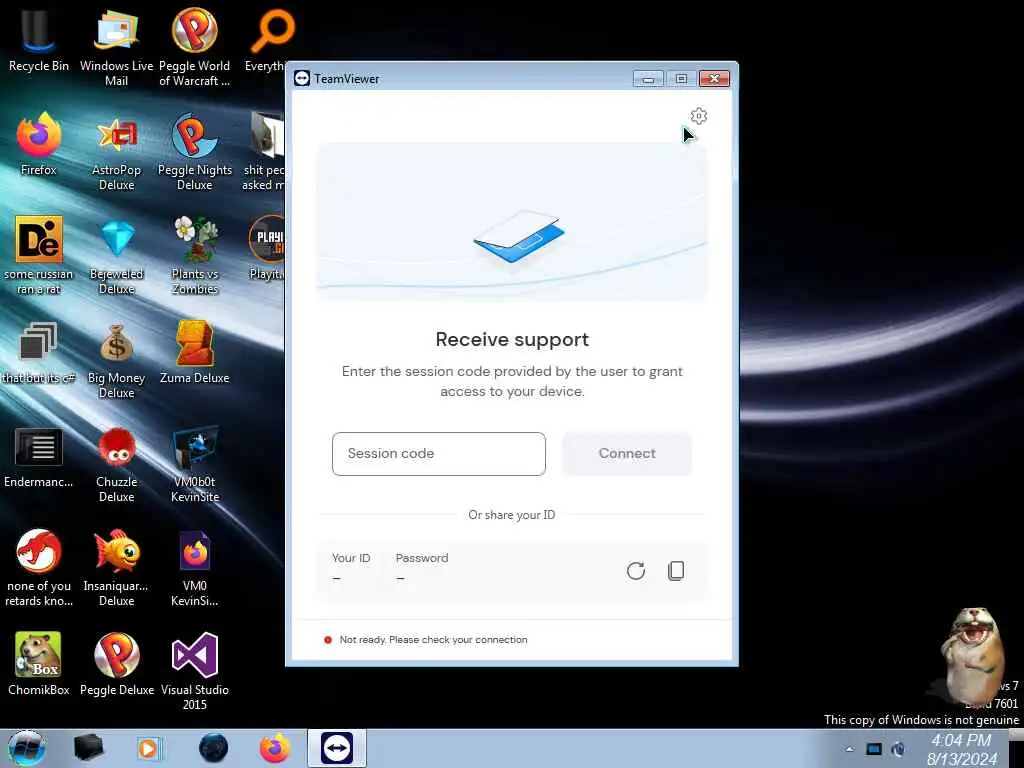Select Windows Live Mail desktop icon
The image size is (1024, 768).
point(116,48)
